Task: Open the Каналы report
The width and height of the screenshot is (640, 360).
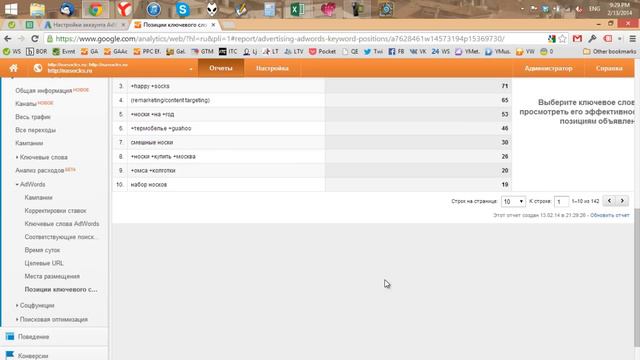Action: [x=26, y=104]
